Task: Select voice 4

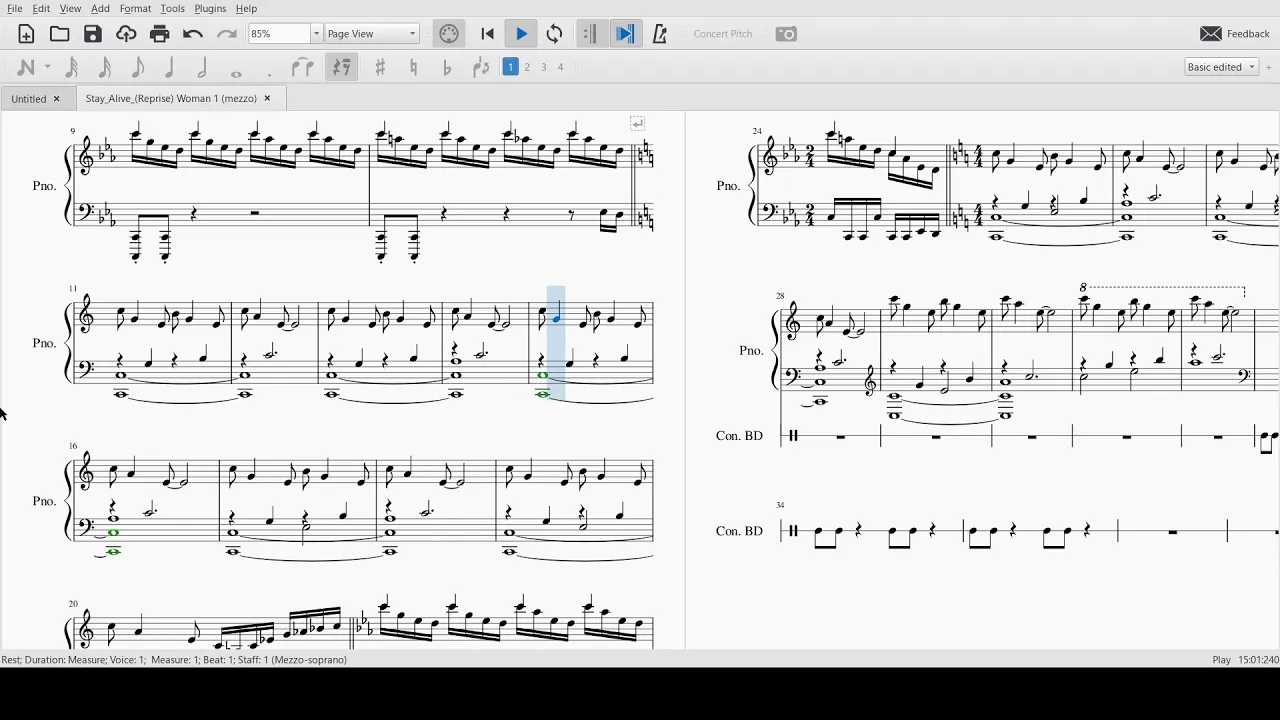Action: [x=561, y=67]
